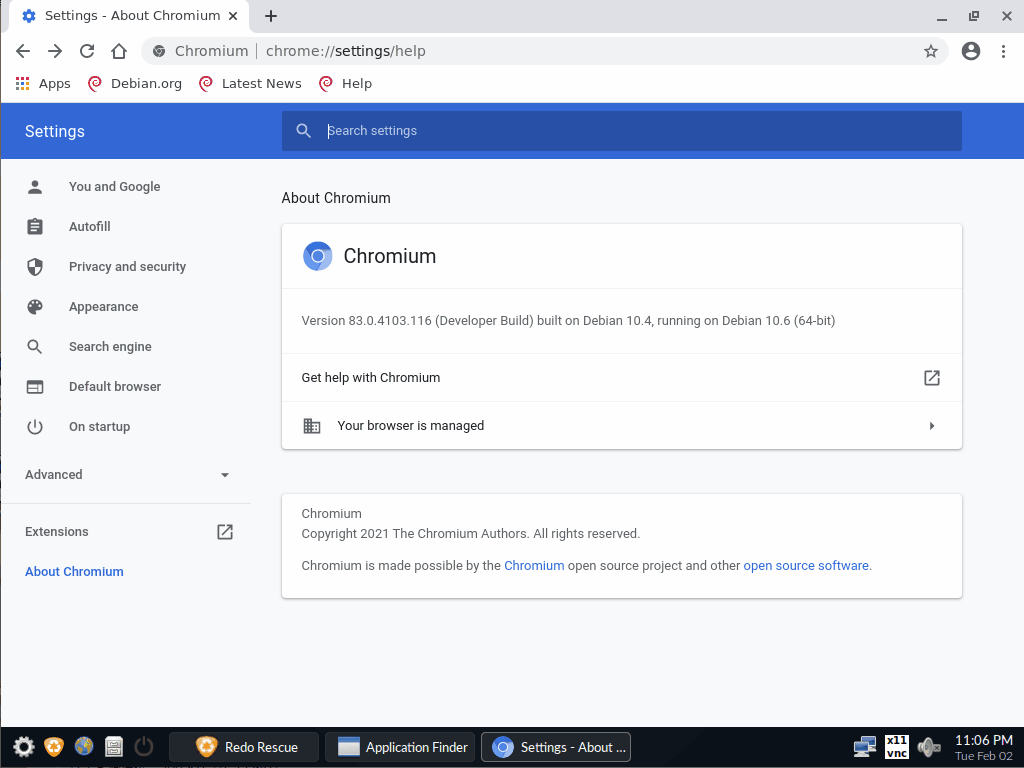This screenshot has height=768, width=1024.
Task: Click the Extensions external-link icon
Action: coord(225,532)
